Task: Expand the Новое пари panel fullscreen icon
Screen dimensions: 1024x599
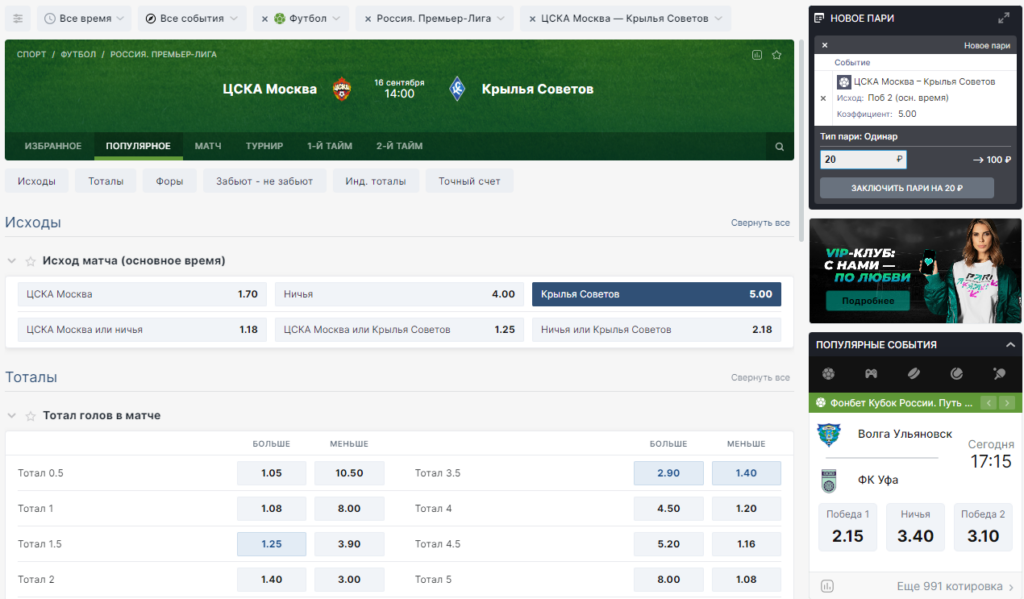Action: pos(1004,18)
